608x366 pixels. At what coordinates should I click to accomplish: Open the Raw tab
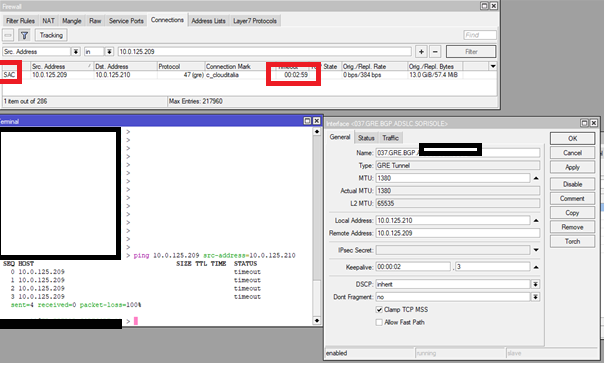click(x=95, y=21)
